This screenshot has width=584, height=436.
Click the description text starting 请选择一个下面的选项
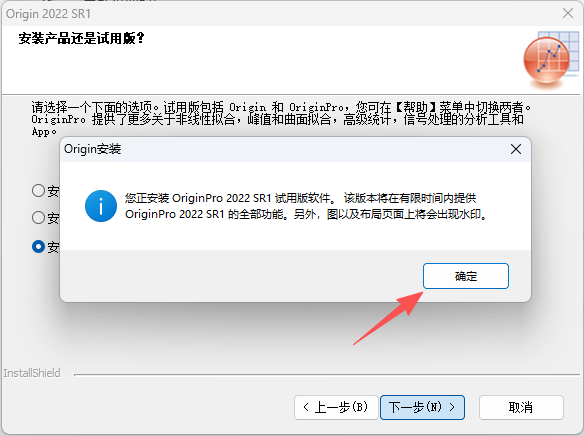281,119
